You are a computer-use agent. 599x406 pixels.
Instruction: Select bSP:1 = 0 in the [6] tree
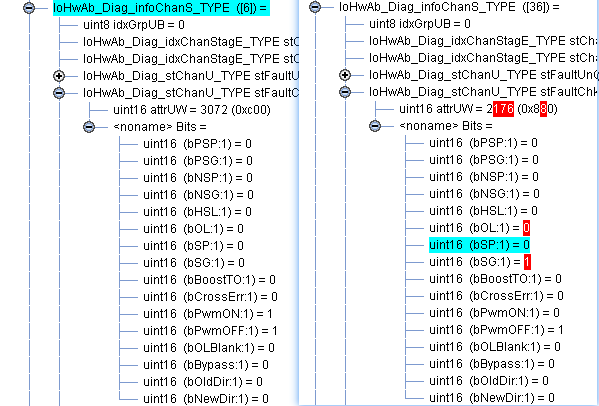[x=193, y=246]
